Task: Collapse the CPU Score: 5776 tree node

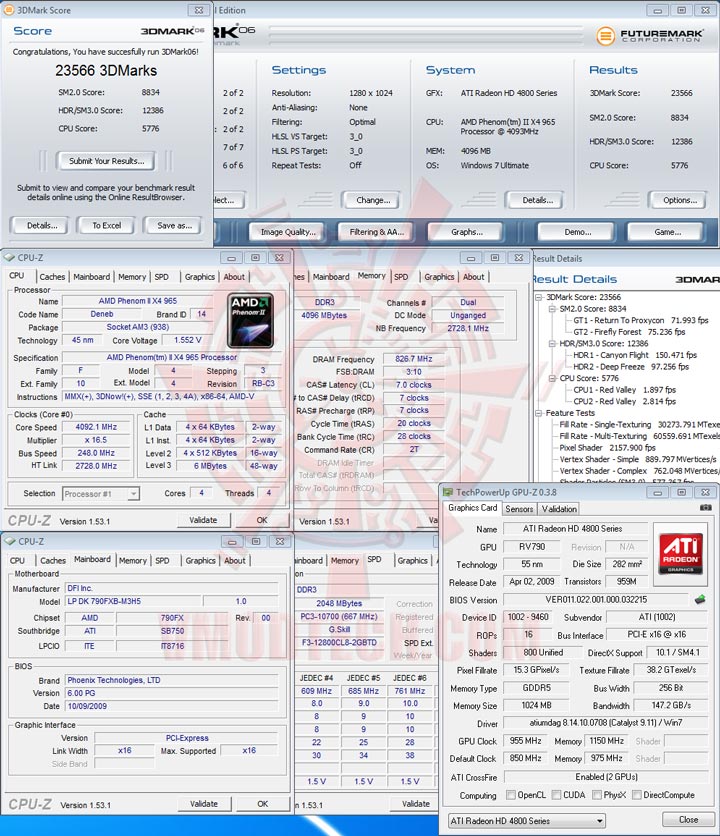Action: 553,378
